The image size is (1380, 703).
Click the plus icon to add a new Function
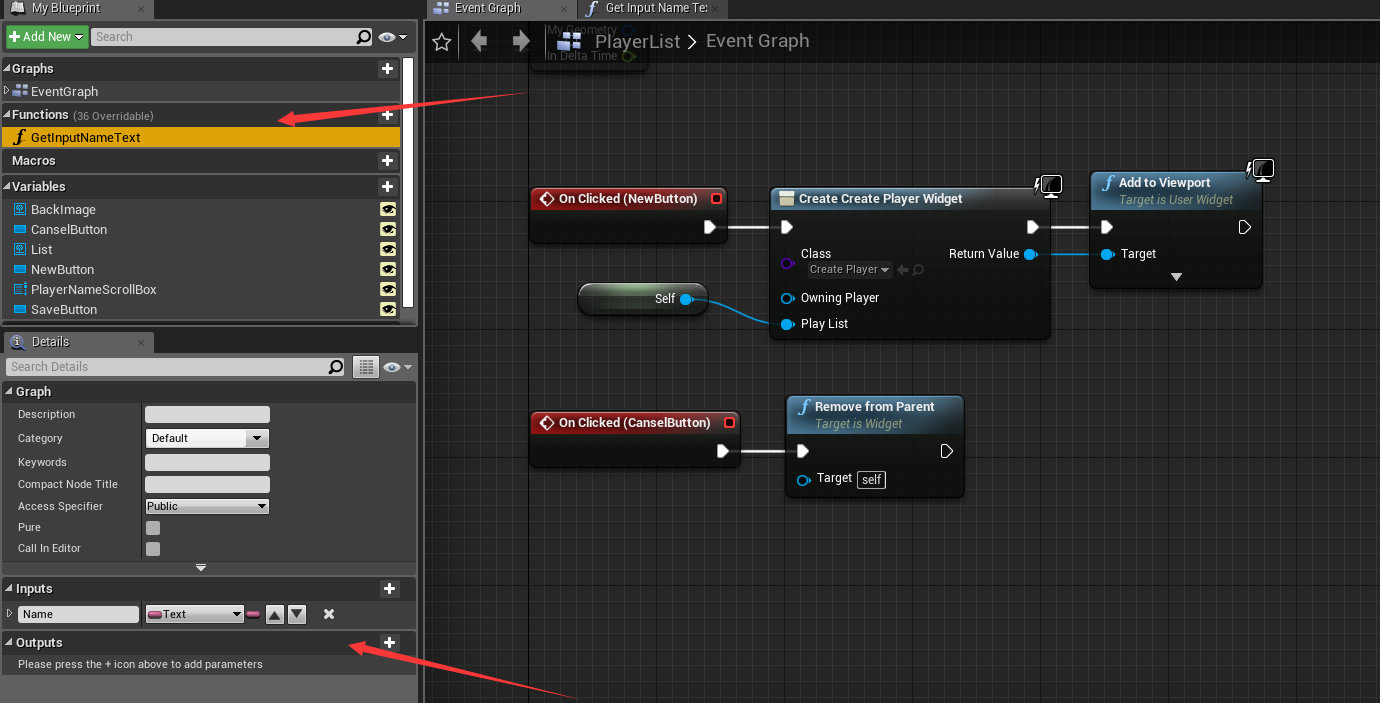pos(388,115)
